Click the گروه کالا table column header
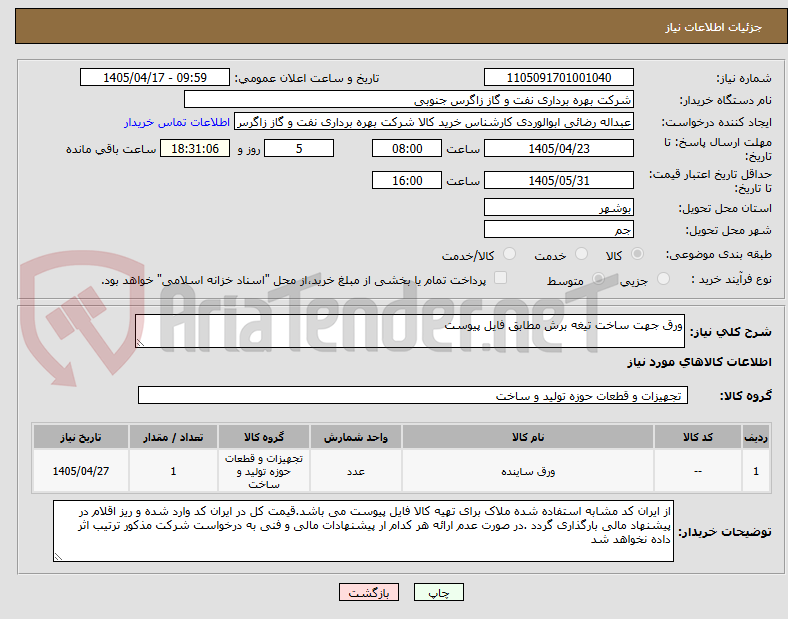The height and width of the screenshot is (619, 788). pyautogui.click(x=264, y=437)
